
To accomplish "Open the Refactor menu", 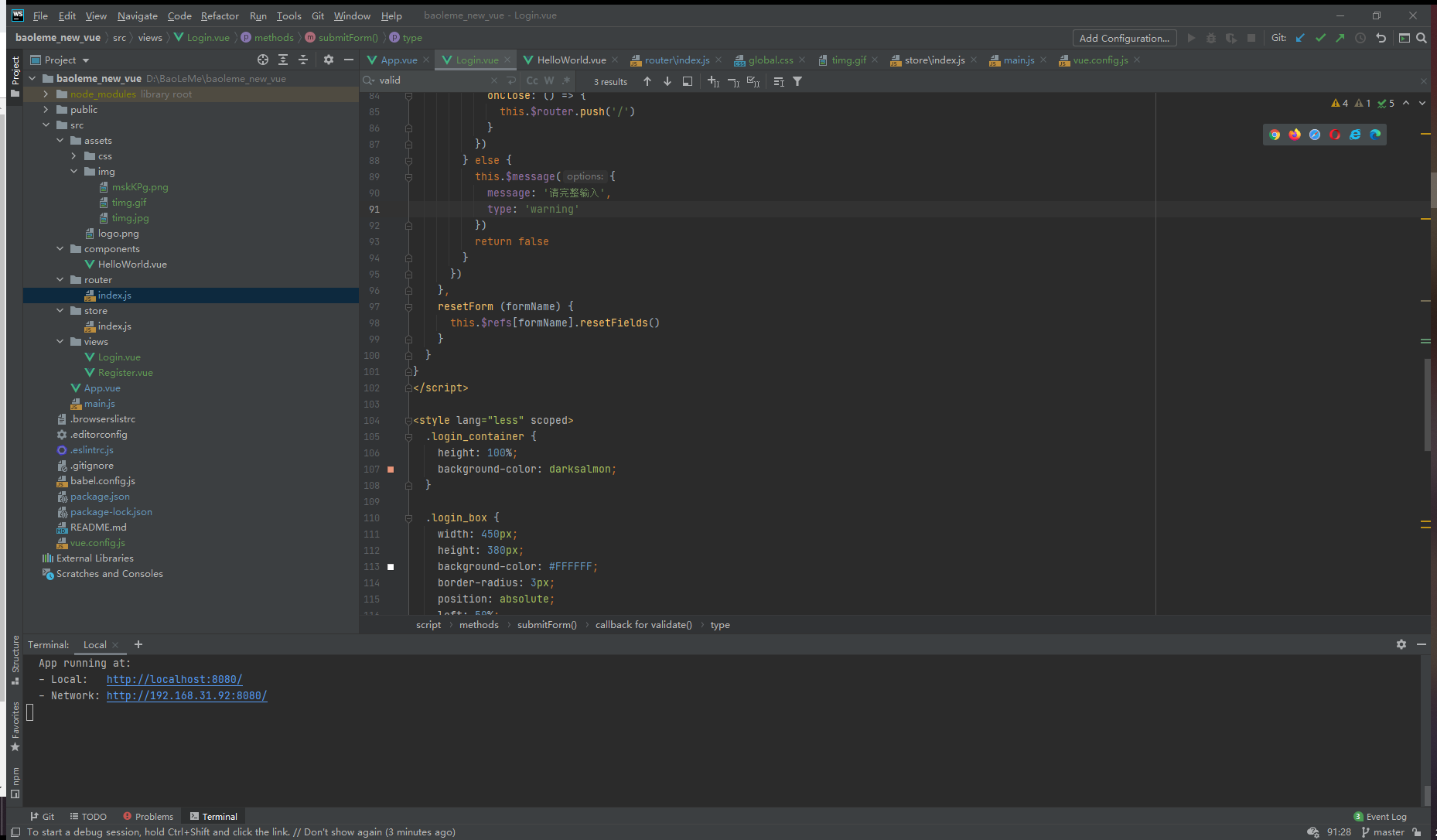I will click(x=220, y=15).
